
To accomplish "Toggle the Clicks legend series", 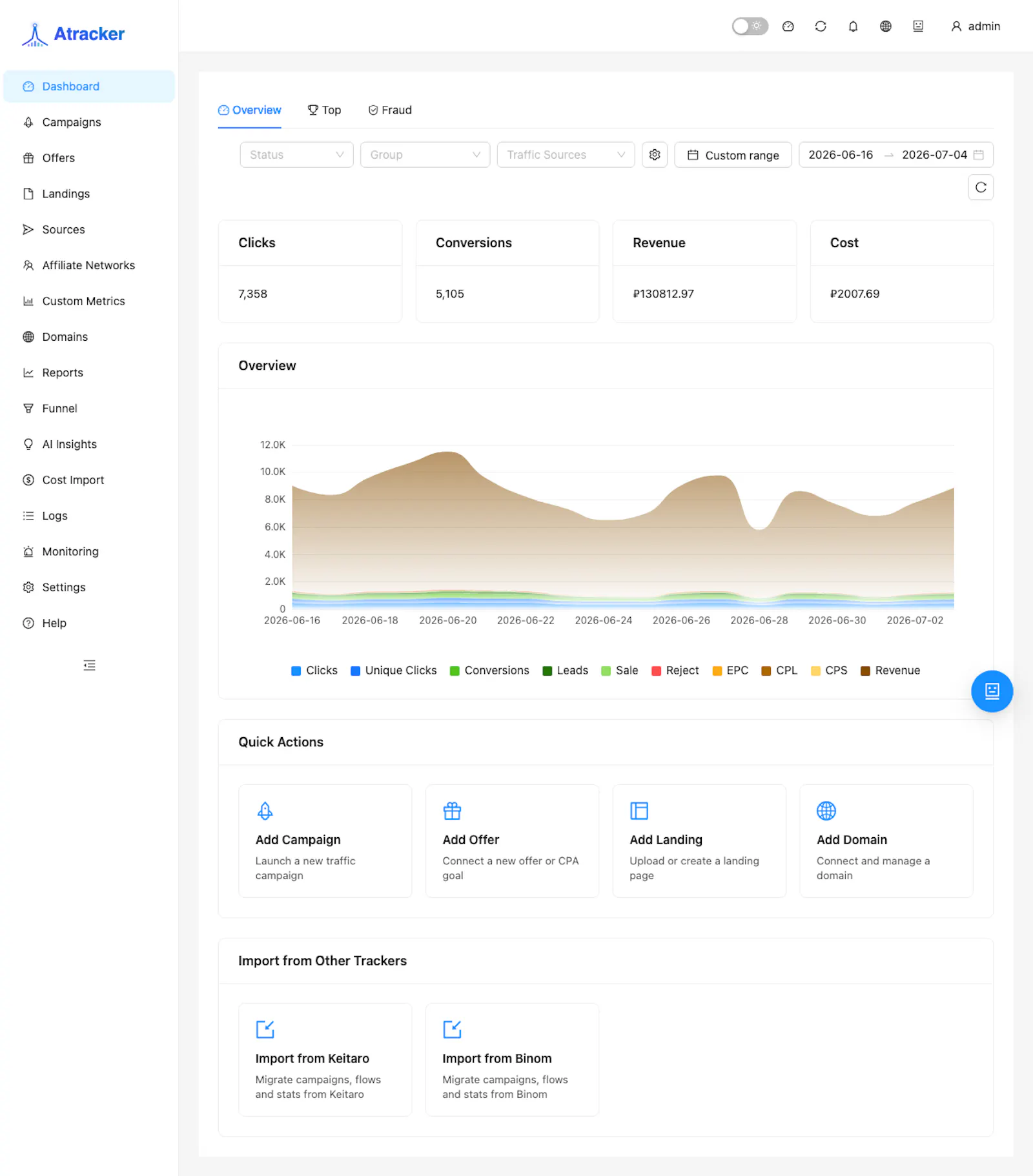I will [314, 671].
